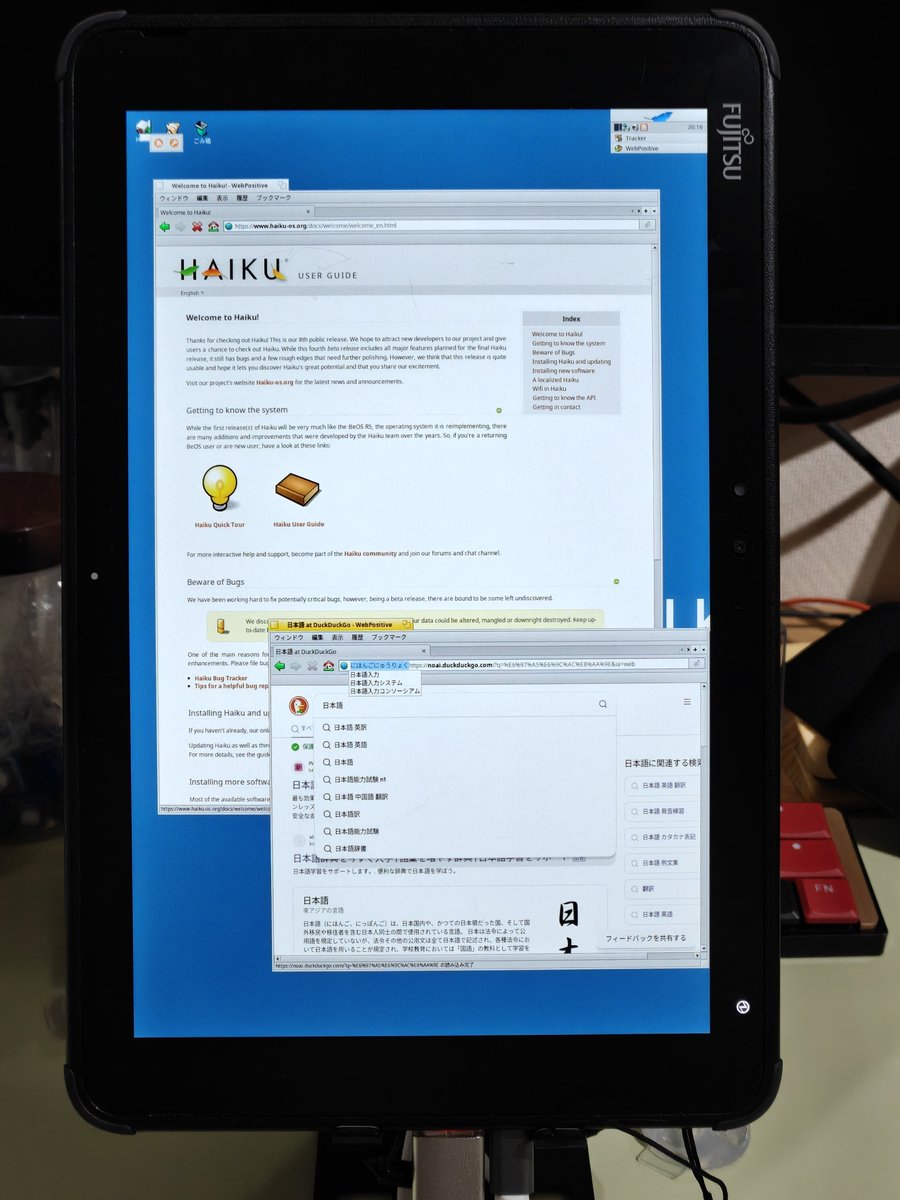Click the magnifier icon in DuckDuckGo search box
900x1200 pixels.
pyautogui.click(x=603, y=704)
